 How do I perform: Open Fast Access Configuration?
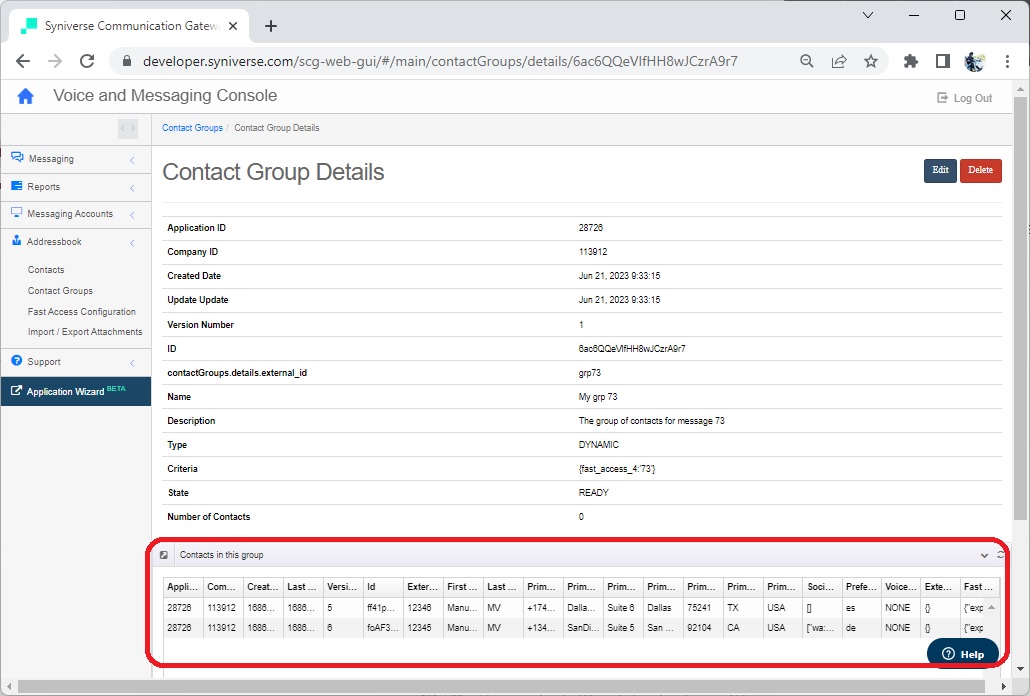(x=81, y=311)
